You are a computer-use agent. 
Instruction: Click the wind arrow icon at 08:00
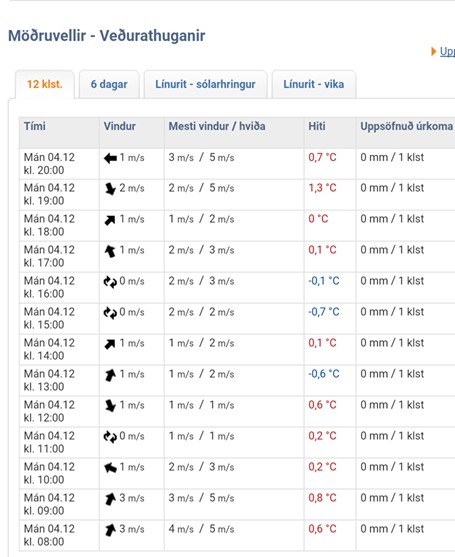coord(110,530)
